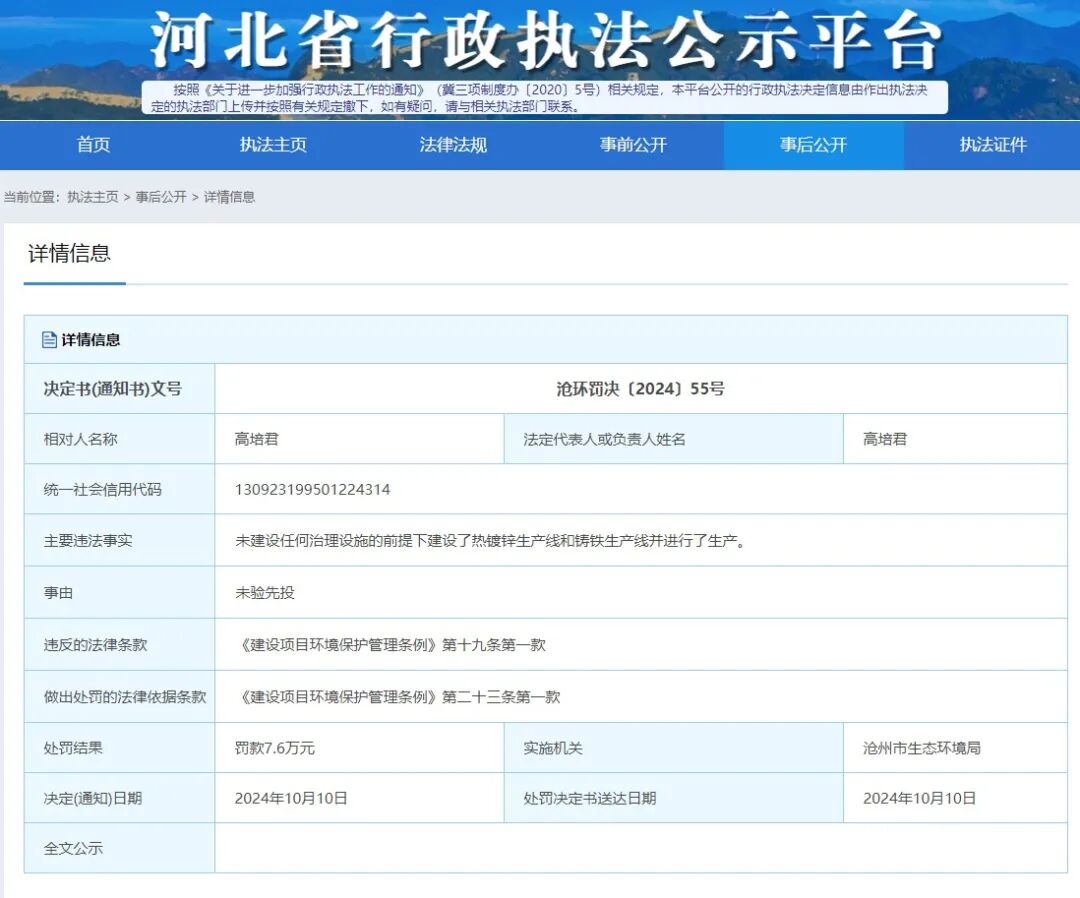
Task: Click the document icon beside 详情信息 header
Action: (49, 340)
